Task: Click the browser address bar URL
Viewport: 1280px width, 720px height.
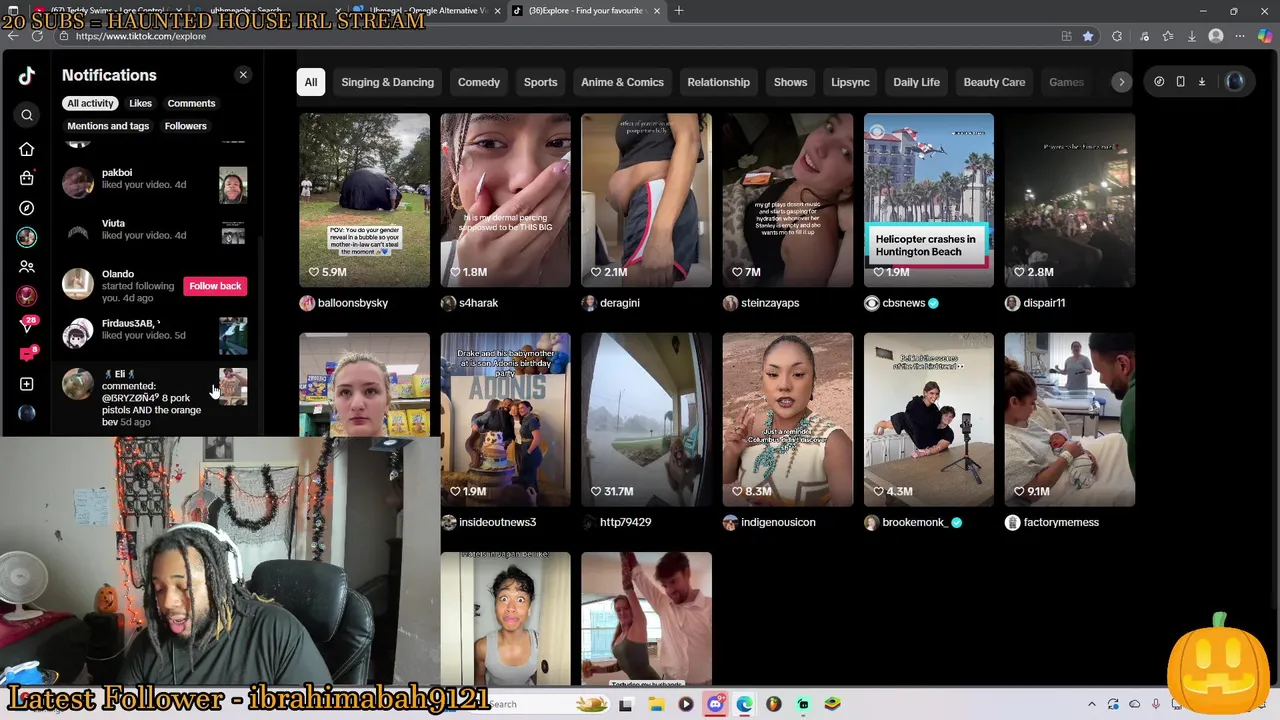Action: point(140,36)
